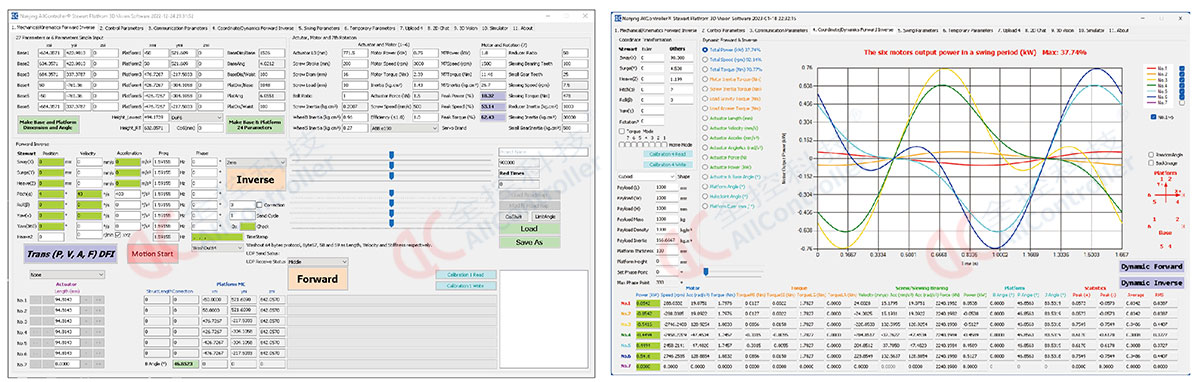Click the large Forward button
This screenshot has height=382, width=1200.
pos(317,278)
